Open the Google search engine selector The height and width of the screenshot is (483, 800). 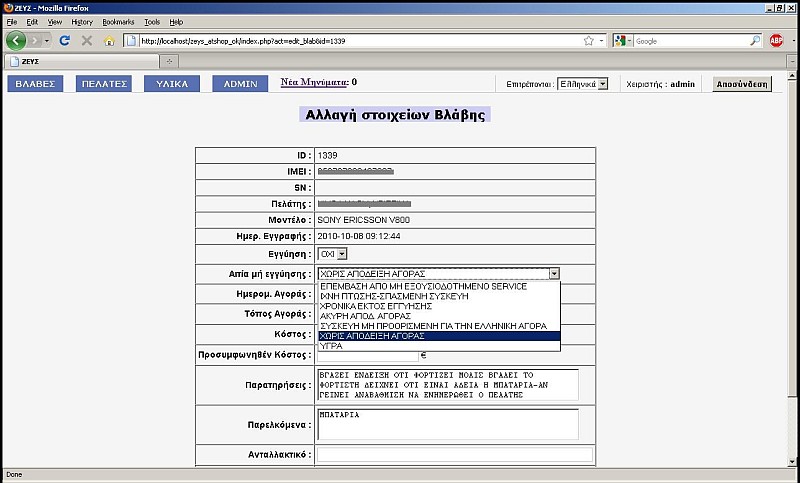point(623,41)
